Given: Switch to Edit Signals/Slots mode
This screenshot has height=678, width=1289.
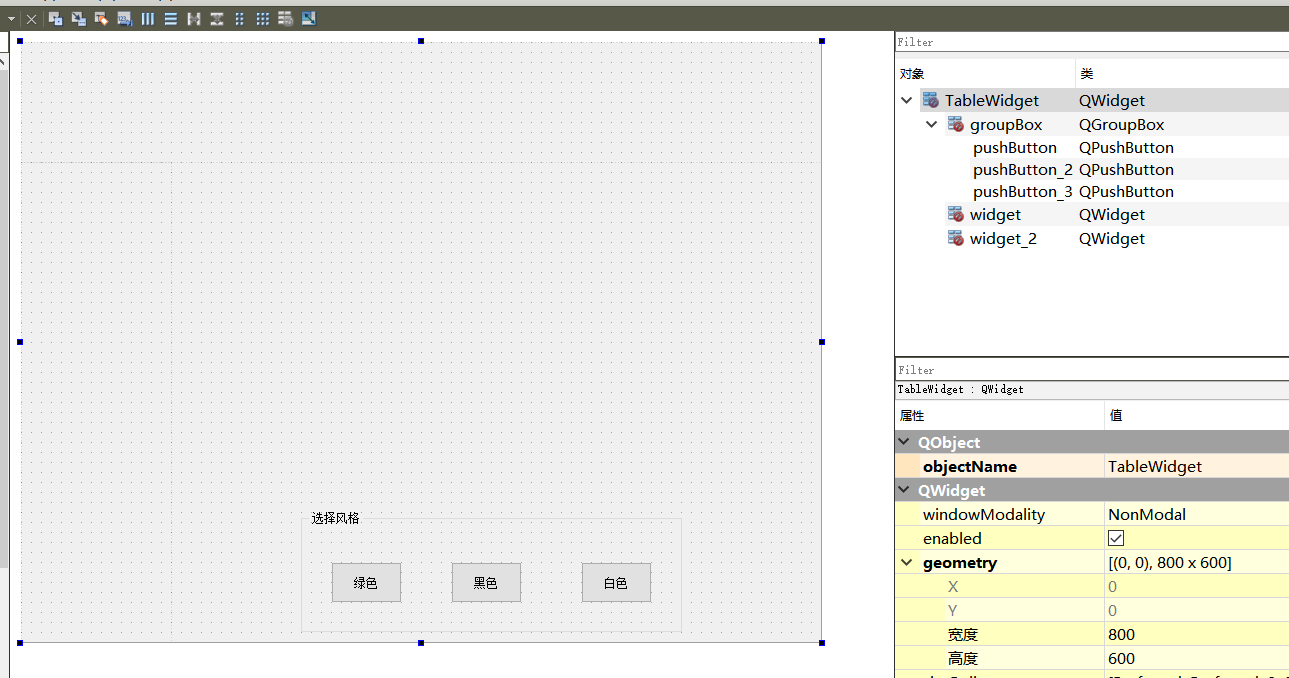Looking at the screenshot, I should tap(78, 18).
